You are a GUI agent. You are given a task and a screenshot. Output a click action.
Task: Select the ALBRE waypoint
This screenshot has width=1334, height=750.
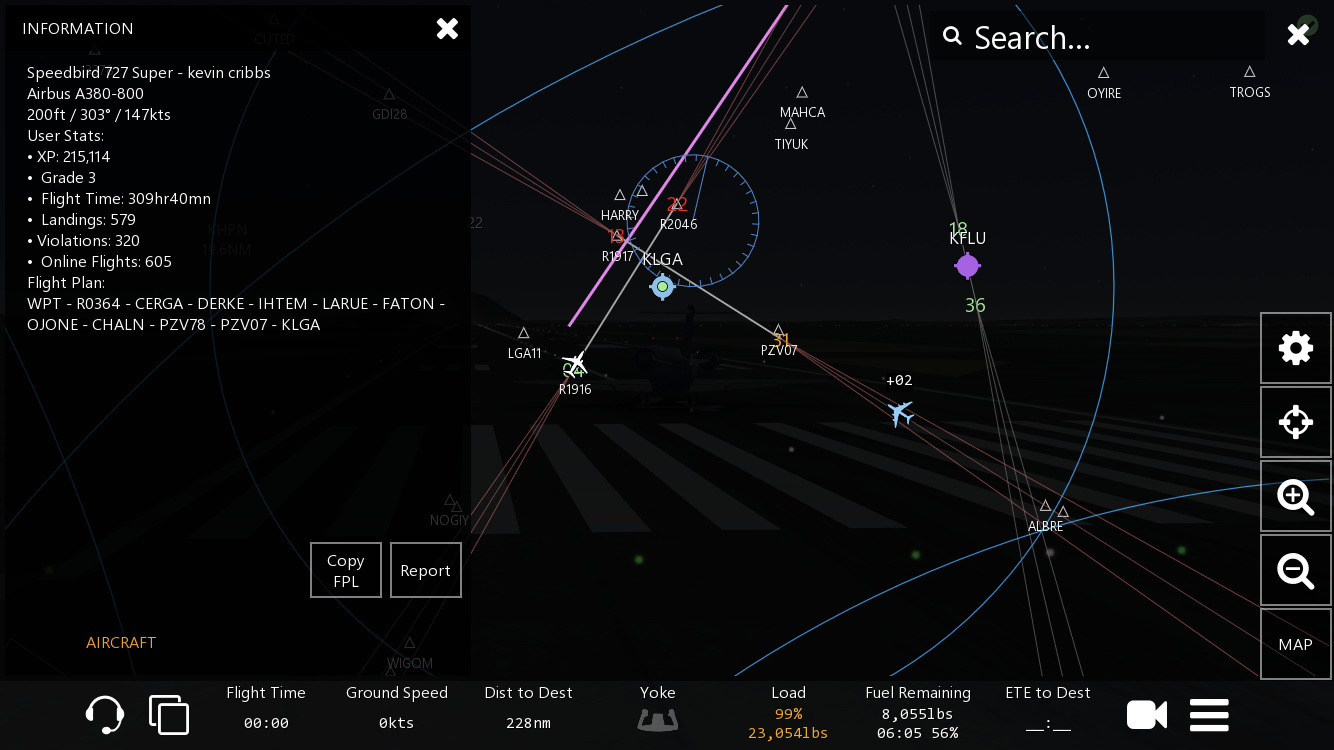coord(1045,506)
